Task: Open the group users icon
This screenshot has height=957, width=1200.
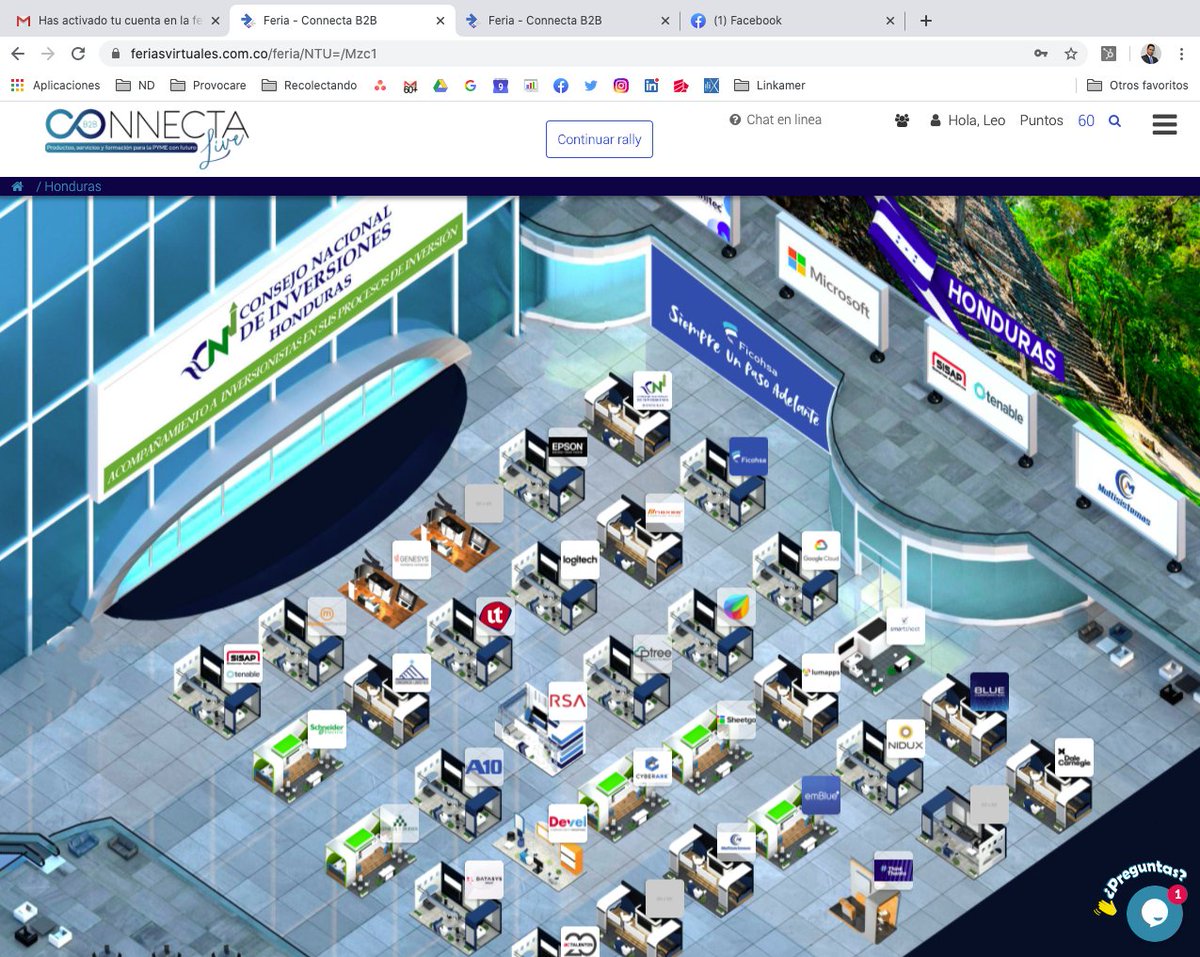Action: point(902,120)
